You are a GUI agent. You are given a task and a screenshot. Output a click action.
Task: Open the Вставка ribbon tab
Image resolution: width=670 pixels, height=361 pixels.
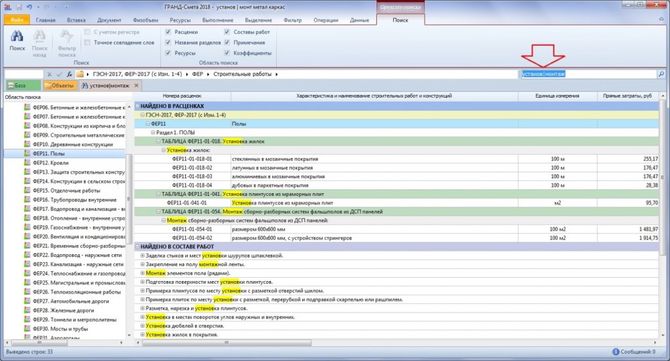[x=76, y=20]
